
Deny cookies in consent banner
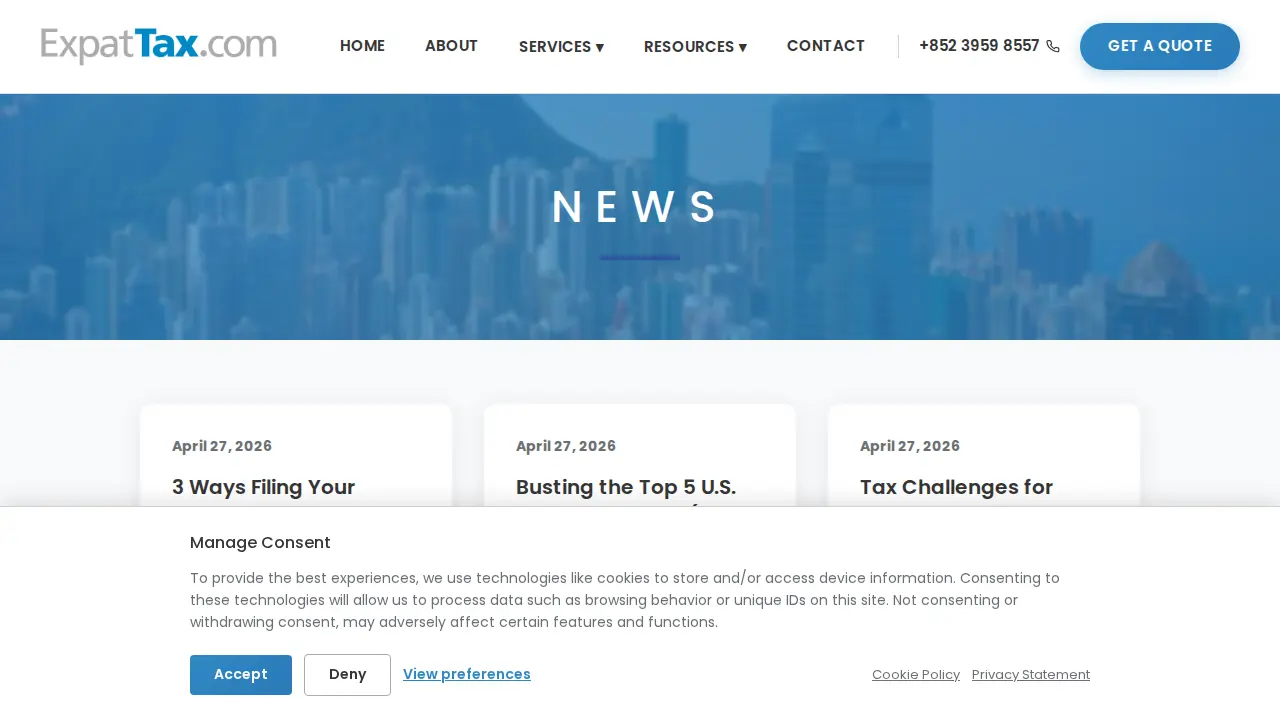(x=347, y=675)
